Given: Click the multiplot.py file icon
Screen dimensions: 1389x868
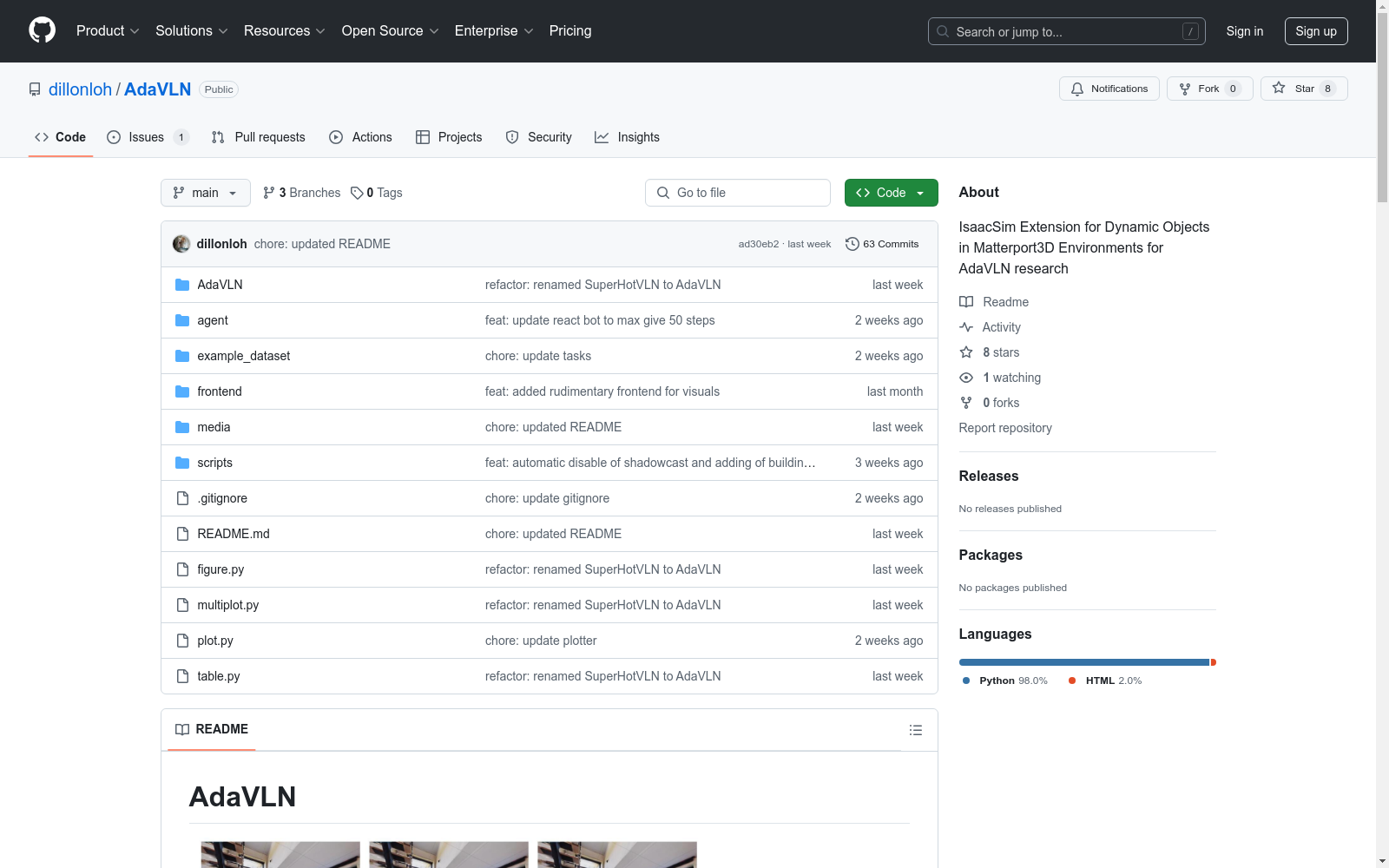Looking at the screenshot, I should (182, 605).
